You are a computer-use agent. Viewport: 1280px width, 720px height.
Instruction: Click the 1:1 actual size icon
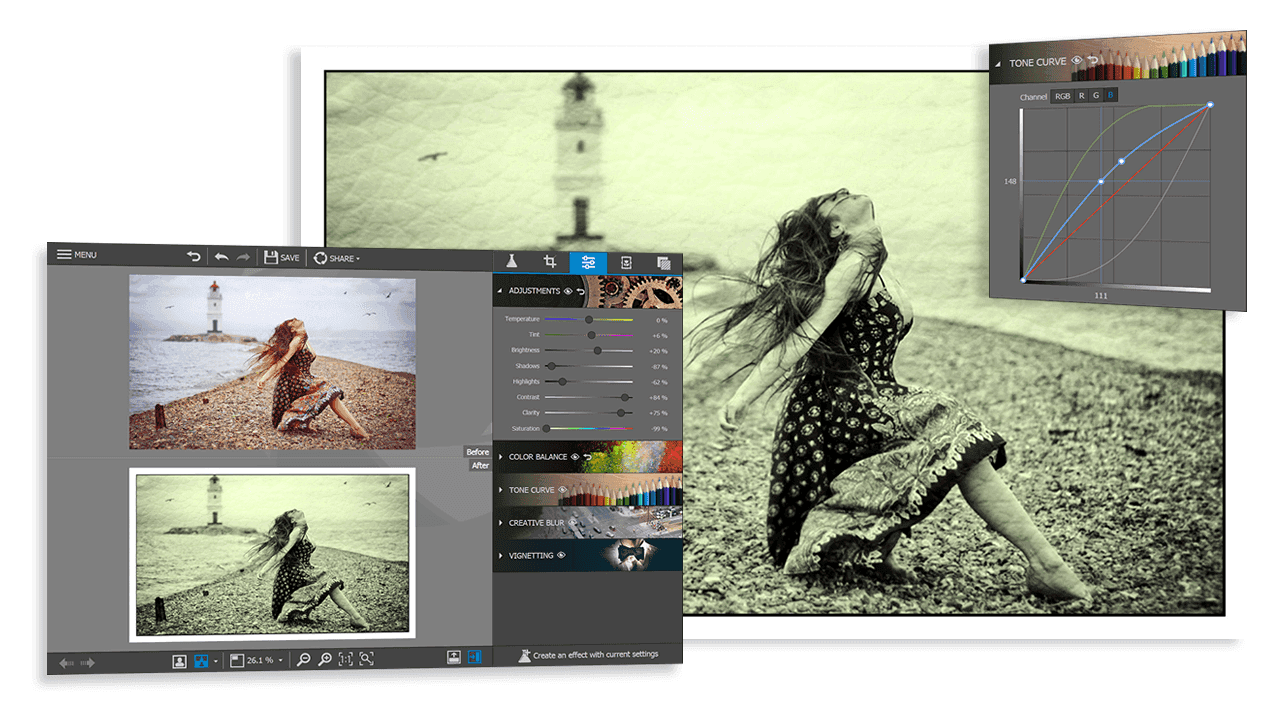click(x=346, y=661)
